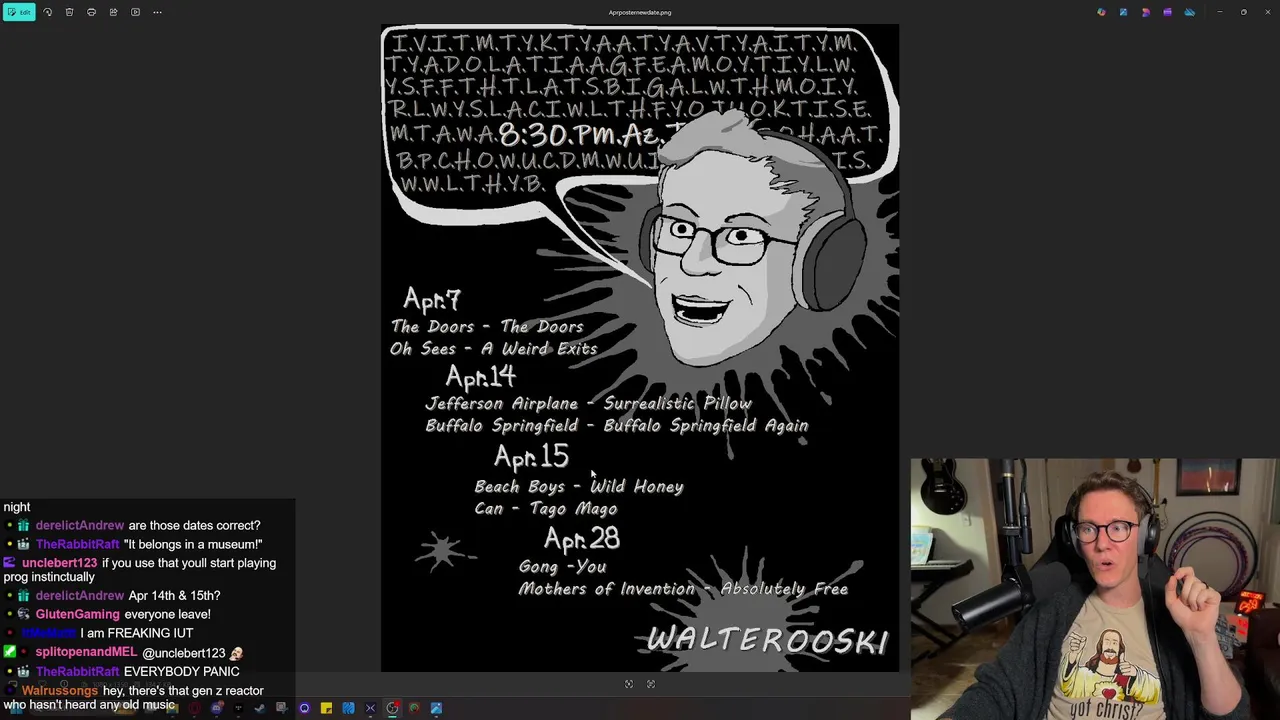Click the colorful Copilot-style icon in title bar
The image size is (1280, 720).
click(x=1101, y=12)
